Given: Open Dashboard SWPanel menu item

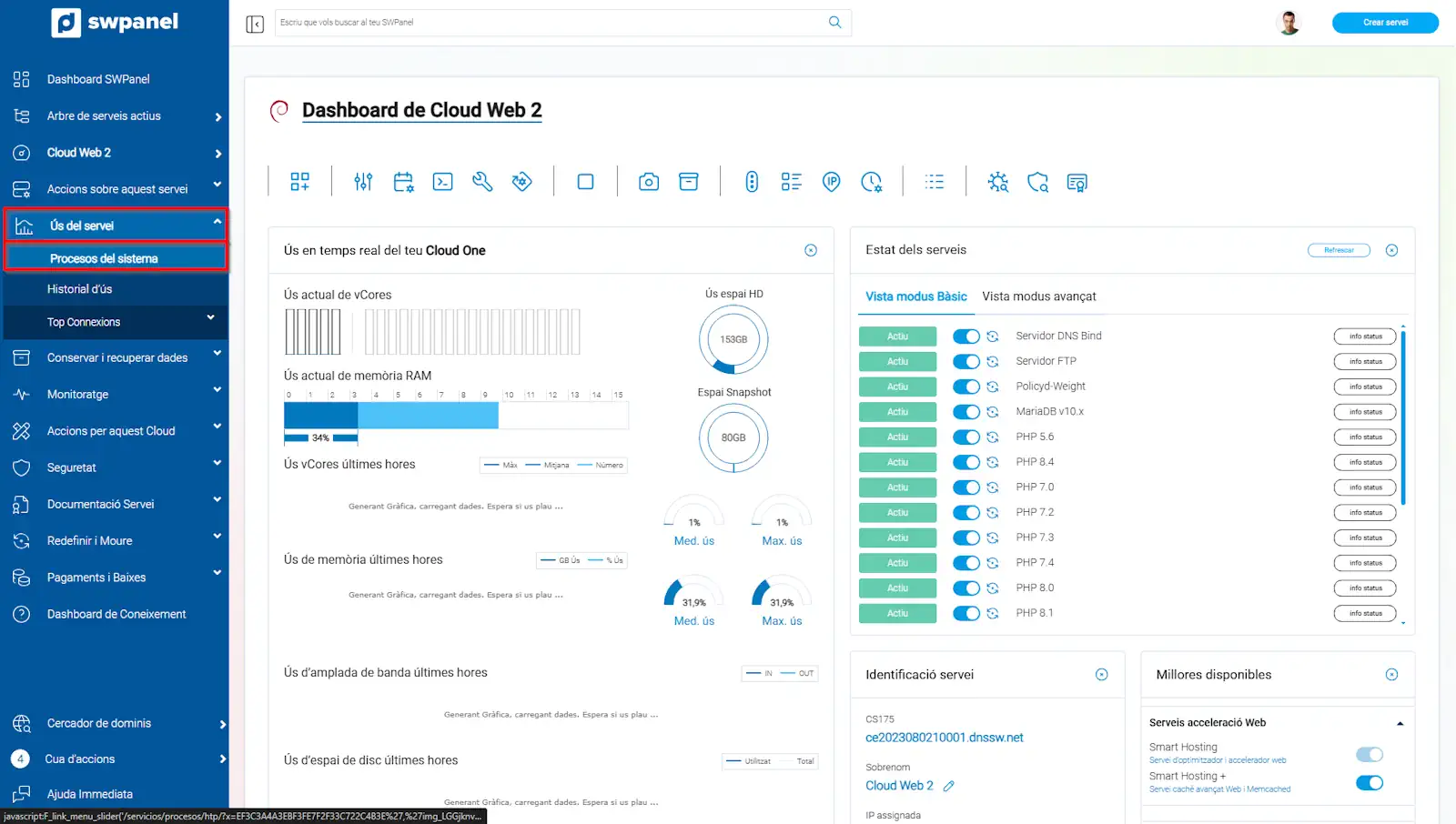Looking at the screenshot, I should [x=98, y=80].
